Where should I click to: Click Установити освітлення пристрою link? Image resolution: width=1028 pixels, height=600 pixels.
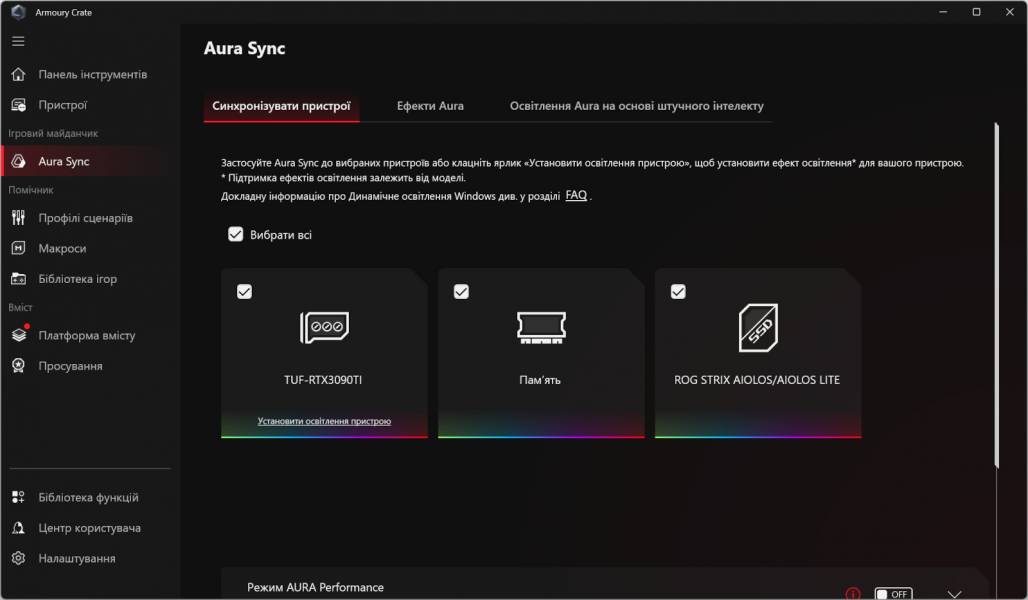pyautogui.click(x=324, y=421)
